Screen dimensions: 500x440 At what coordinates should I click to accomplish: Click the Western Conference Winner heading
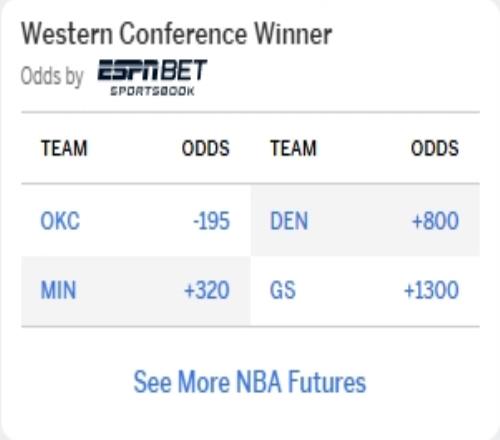click(x=177, y=33)
